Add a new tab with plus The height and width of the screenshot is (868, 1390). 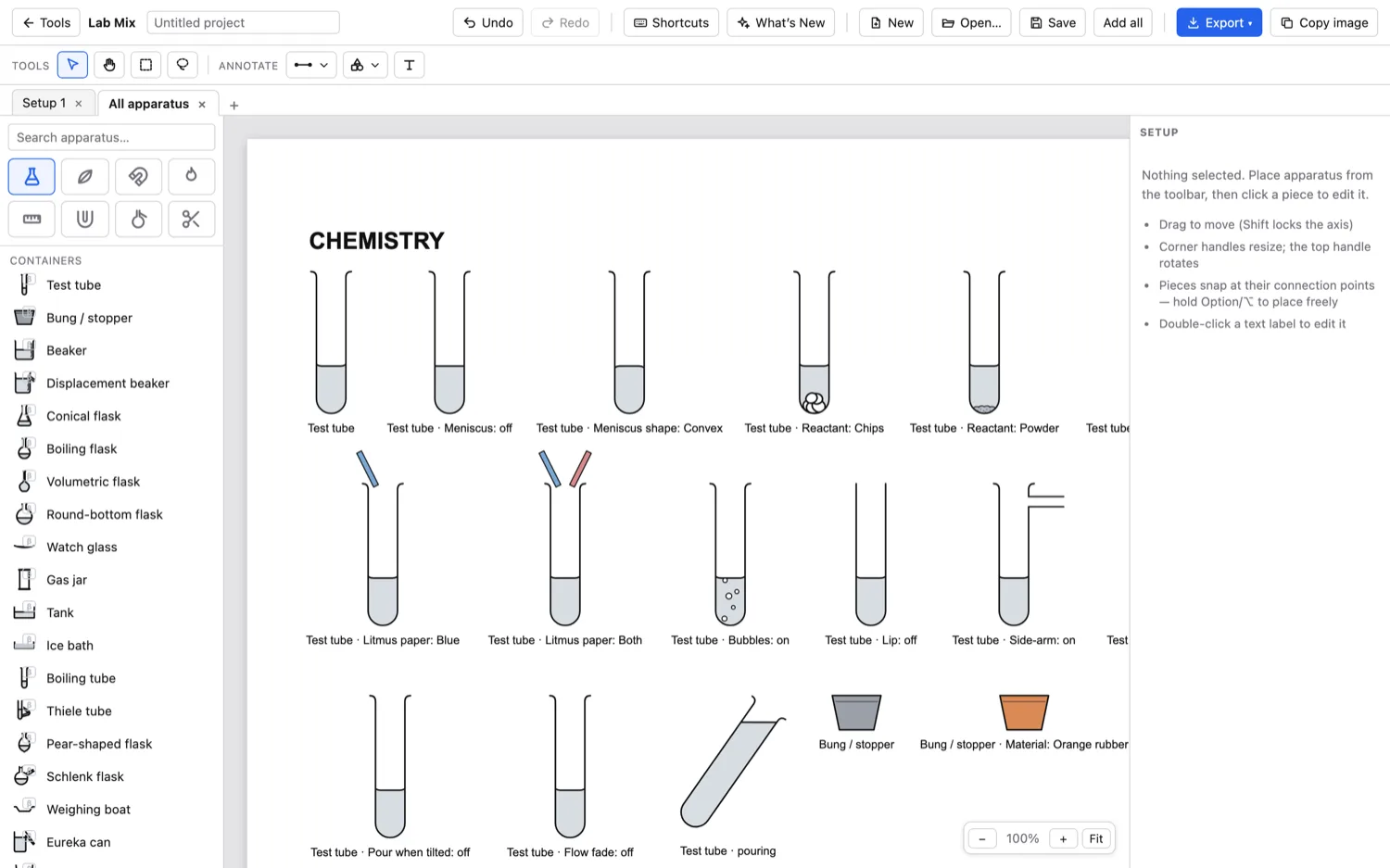234,106
